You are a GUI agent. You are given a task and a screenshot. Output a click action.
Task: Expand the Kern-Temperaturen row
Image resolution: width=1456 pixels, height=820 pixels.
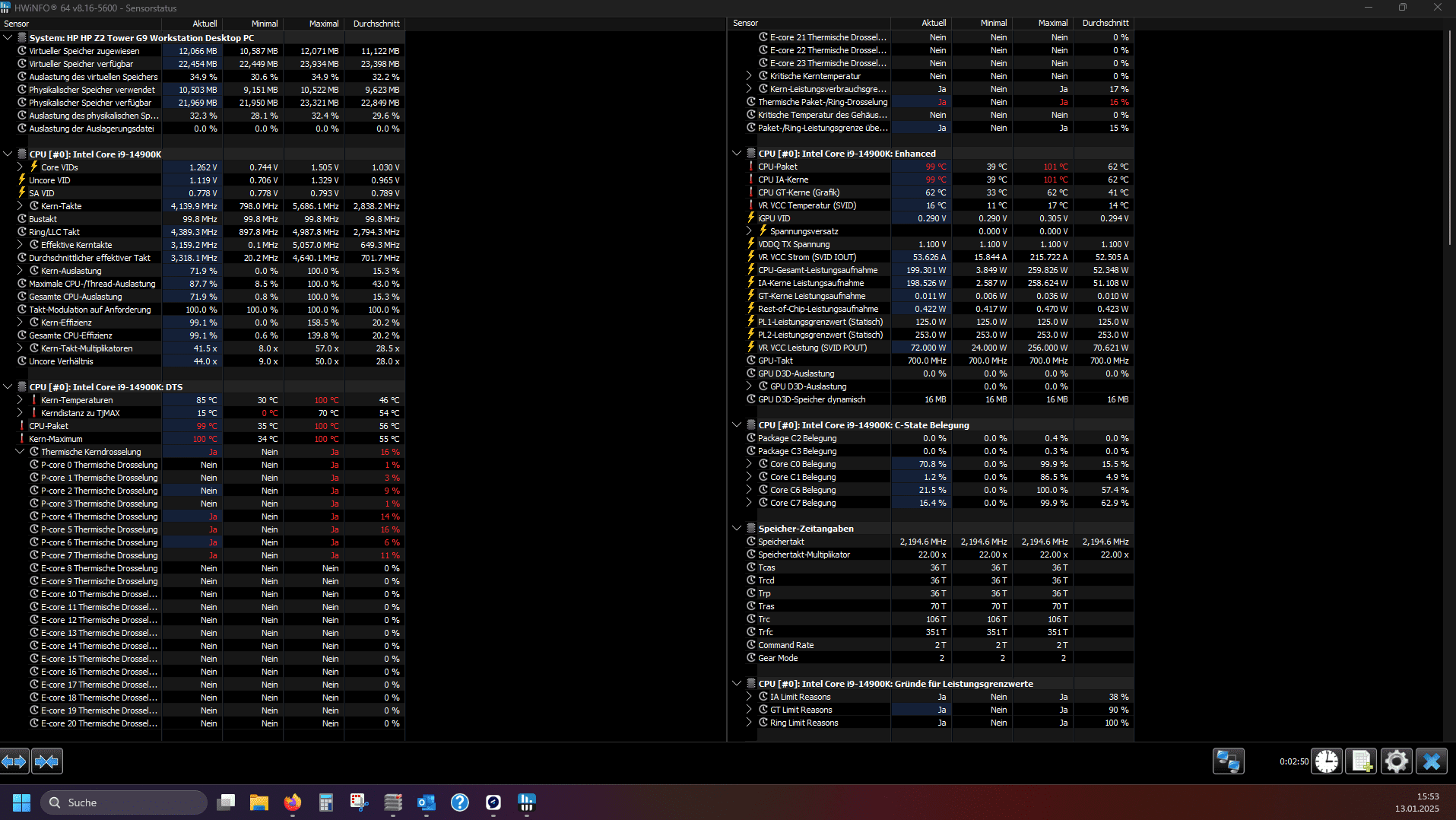(20, 400)
